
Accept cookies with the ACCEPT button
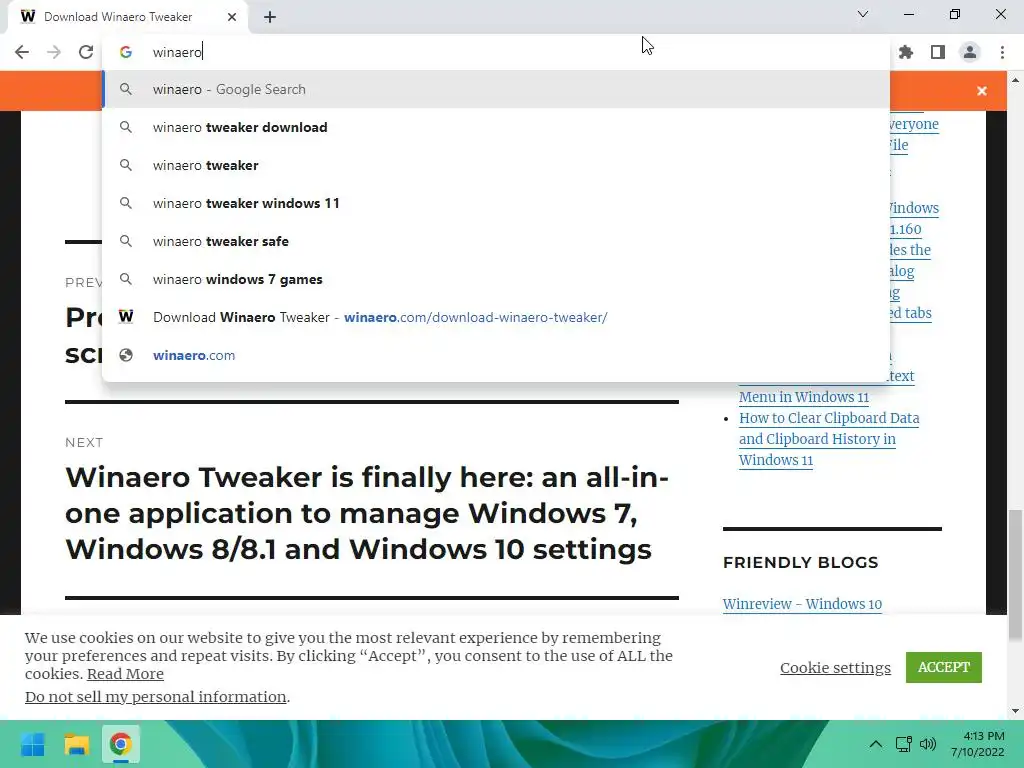(944, 667)
